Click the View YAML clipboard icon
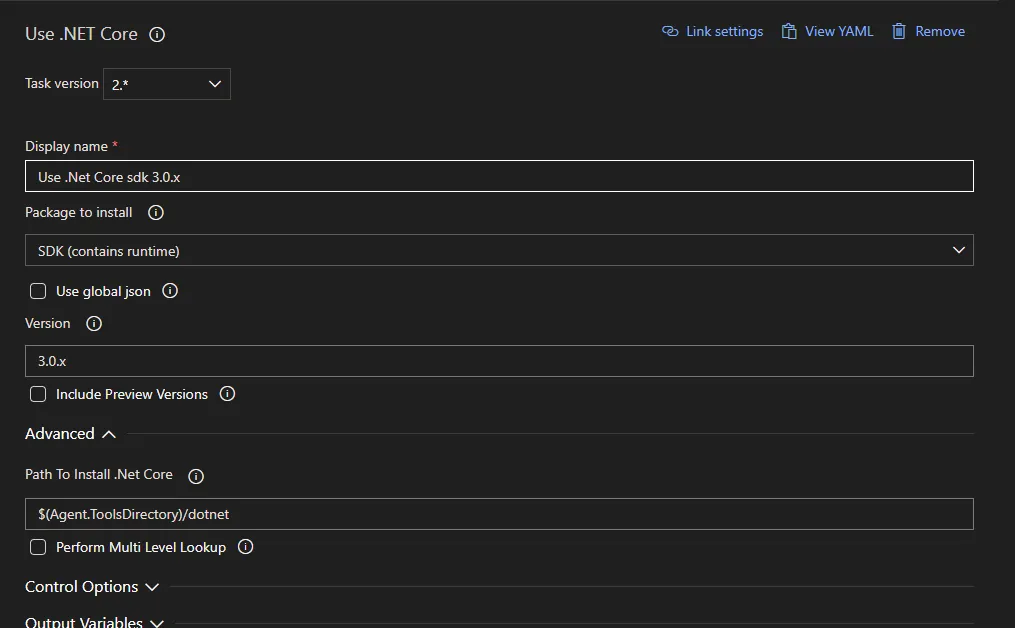This screenshot has height=628, width=1015. [789, 31]
